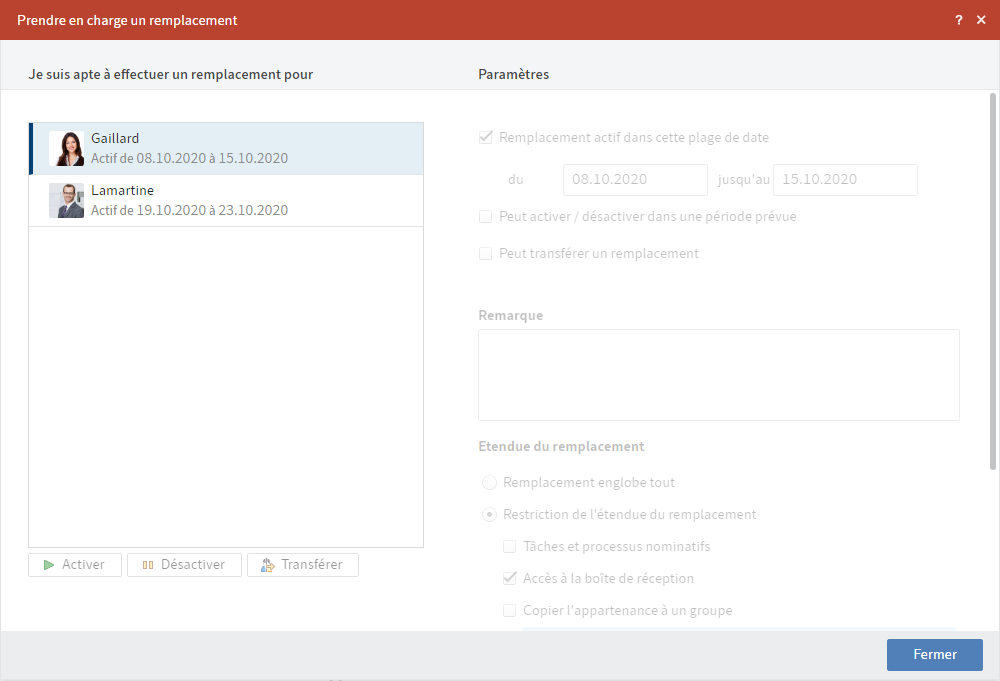Click Gaillard's profile photo
Image resolution: width=1000 pixels, height=681 pixels.
click(66, 149)
